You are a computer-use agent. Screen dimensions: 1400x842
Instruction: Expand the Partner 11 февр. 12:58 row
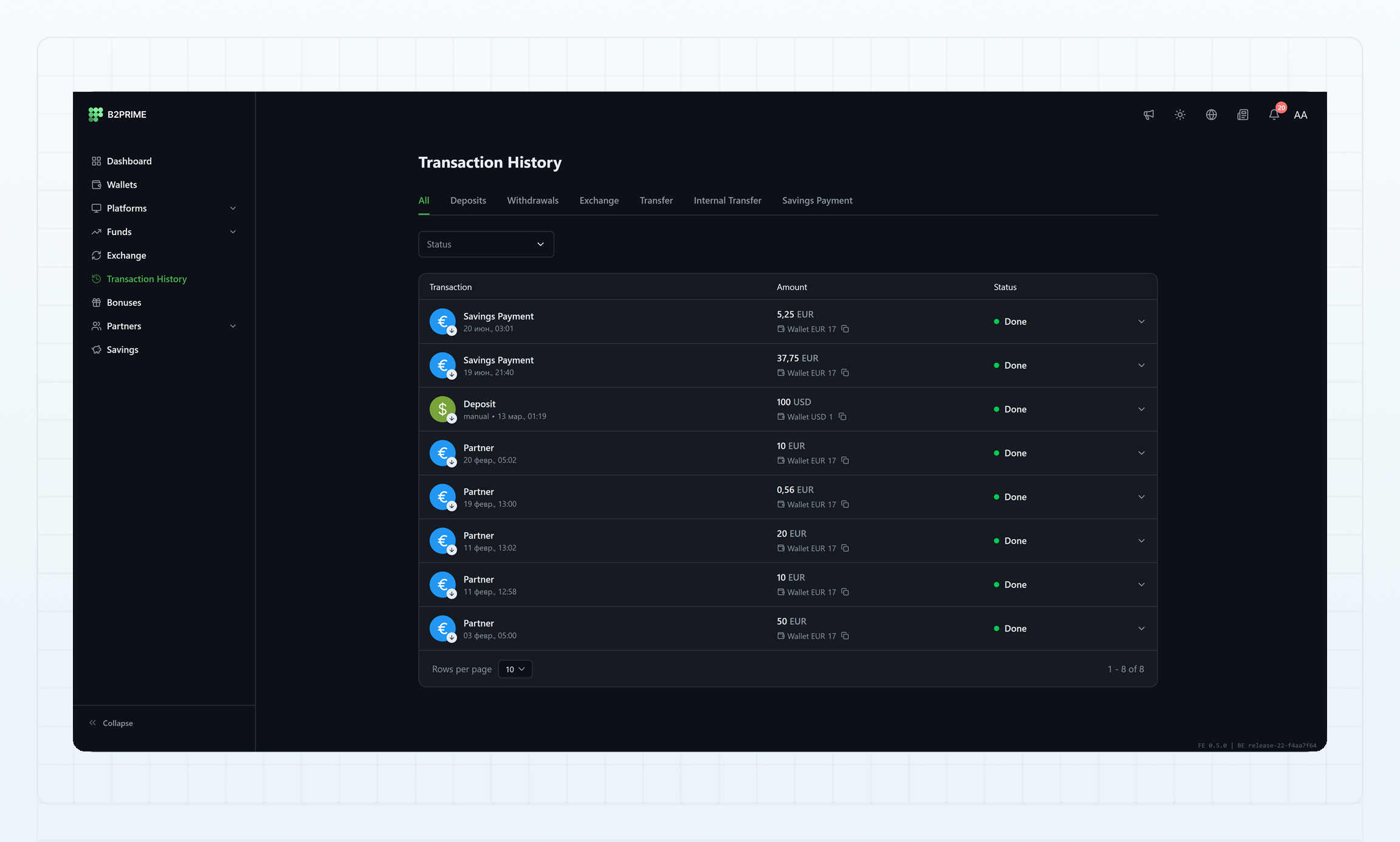(1141, 584)
